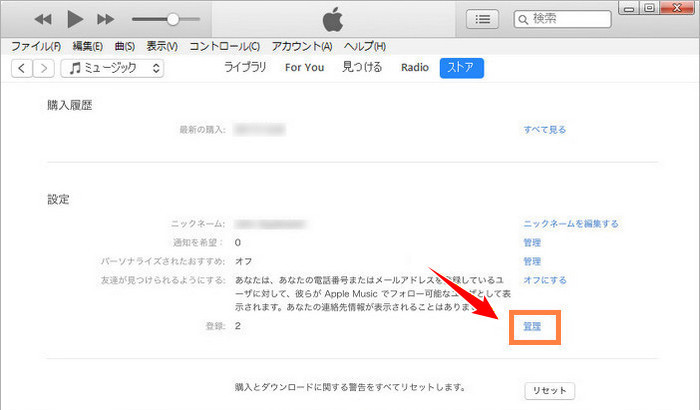Close the iTunes window

click(x=677, y=8)
